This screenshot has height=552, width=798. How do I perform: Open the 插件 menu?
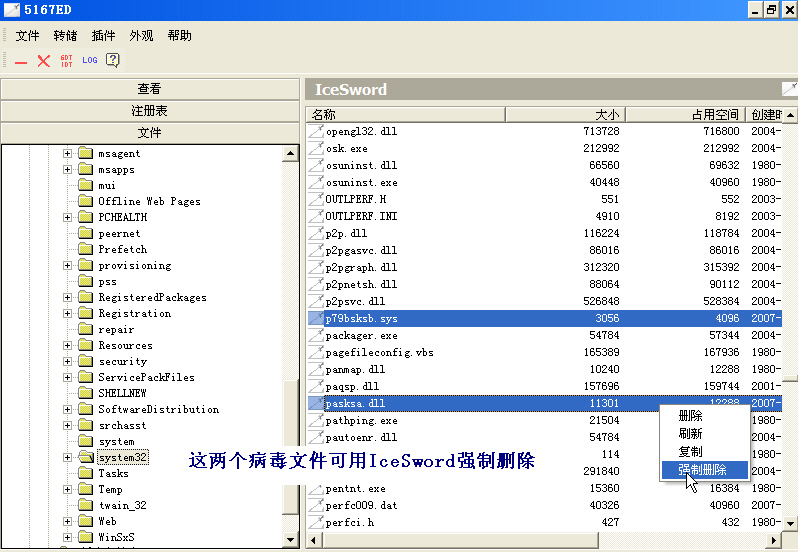pos(103,36)
